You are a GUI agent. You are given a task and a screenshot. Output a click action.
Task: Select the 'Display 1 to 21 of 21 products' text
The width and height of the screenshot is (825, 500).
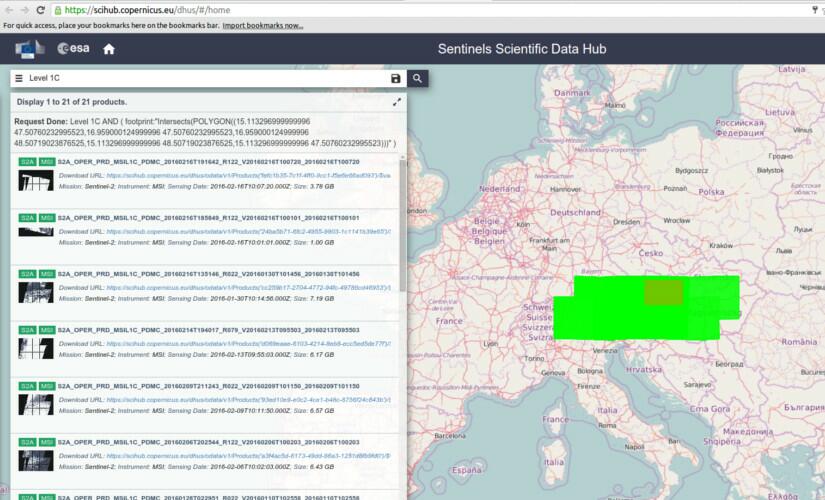coord(72,102)
